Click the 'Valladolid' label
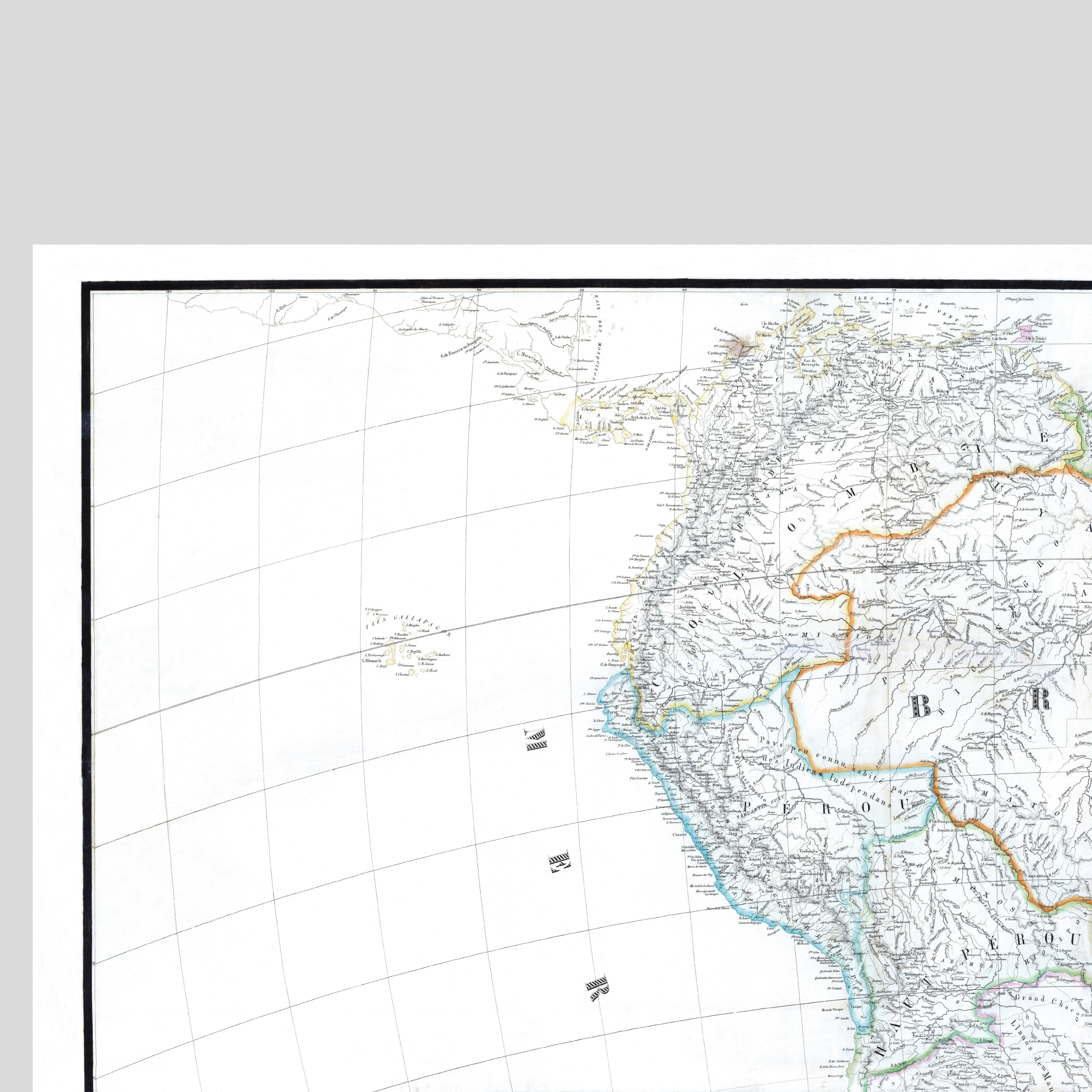This screenshot has width=1092, height=1092. (642, 688)
